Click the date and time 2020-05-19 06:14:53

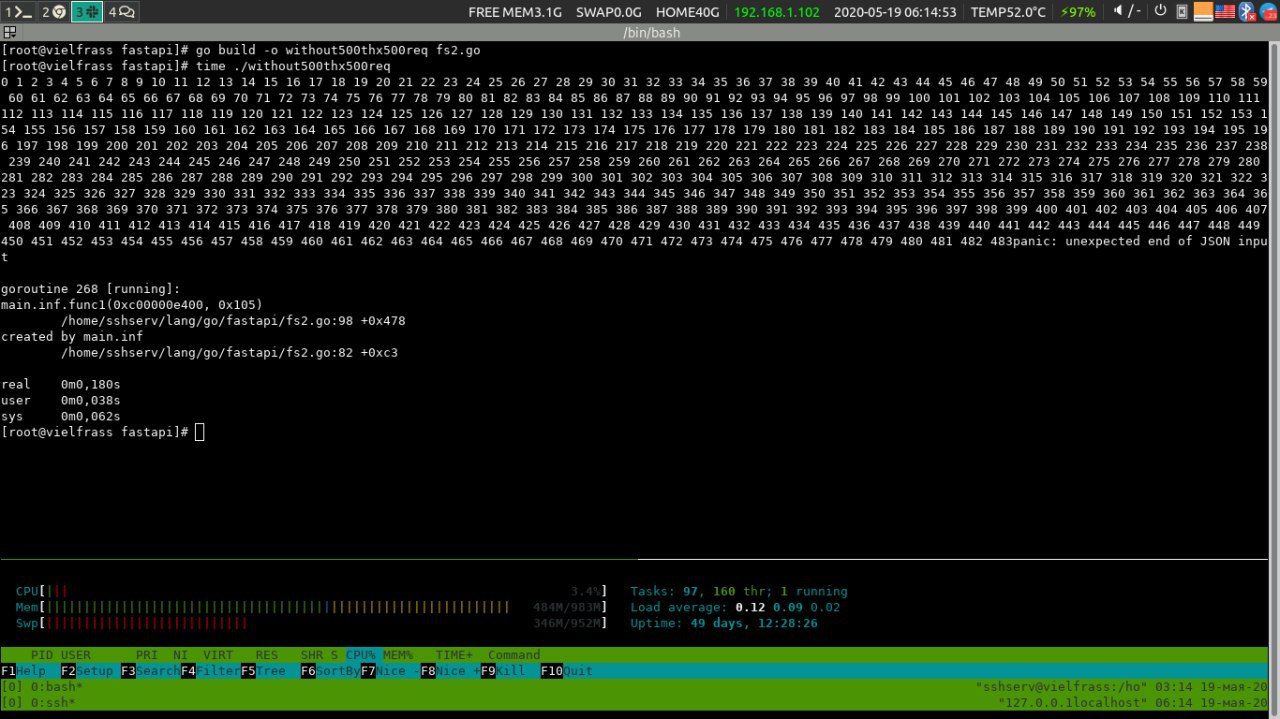895,12
